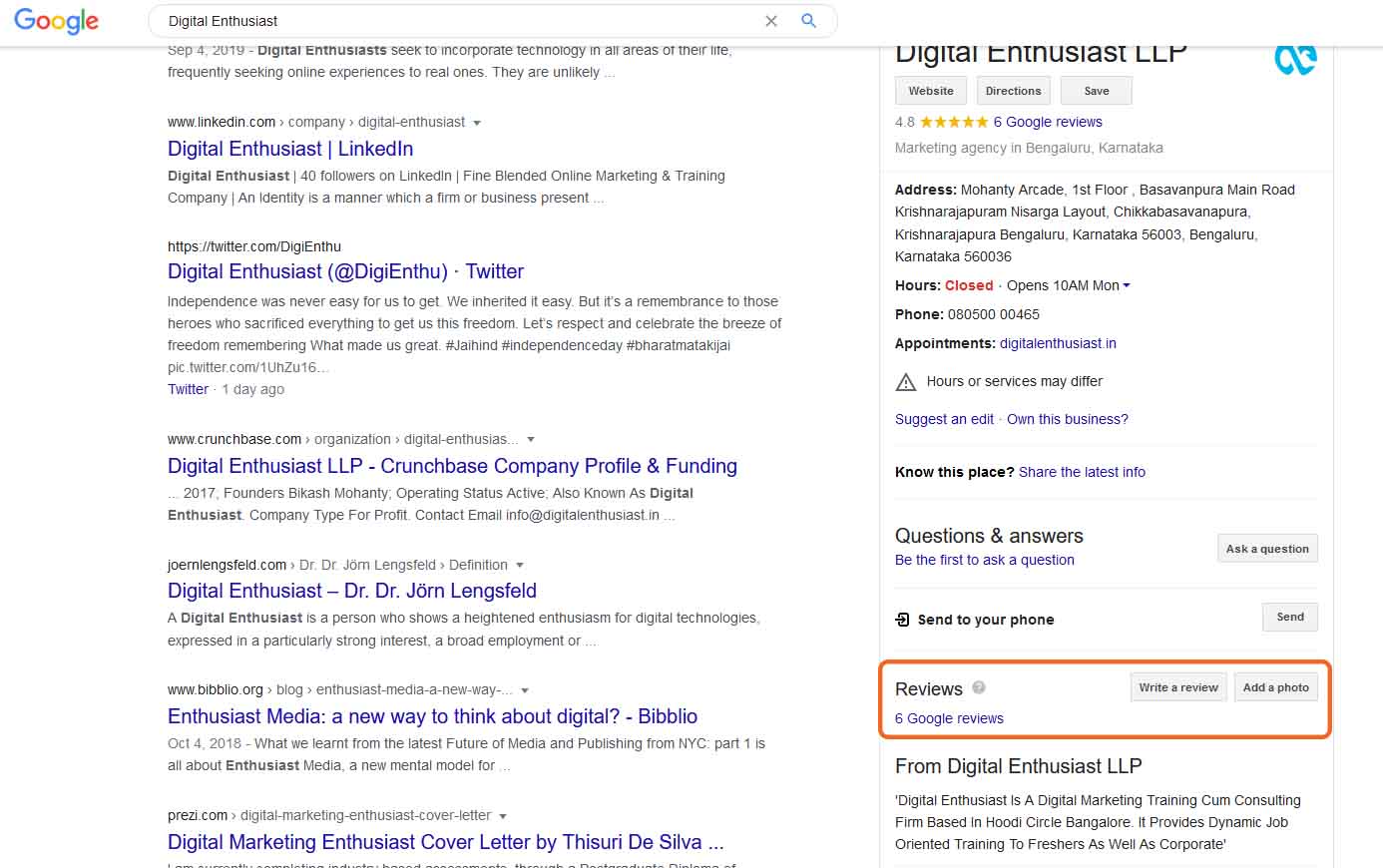The image size is (1383, 868).
Task: Expand the dropdown arrow next to crunchbase.com result URL
Action: click(x=531, y=439)
